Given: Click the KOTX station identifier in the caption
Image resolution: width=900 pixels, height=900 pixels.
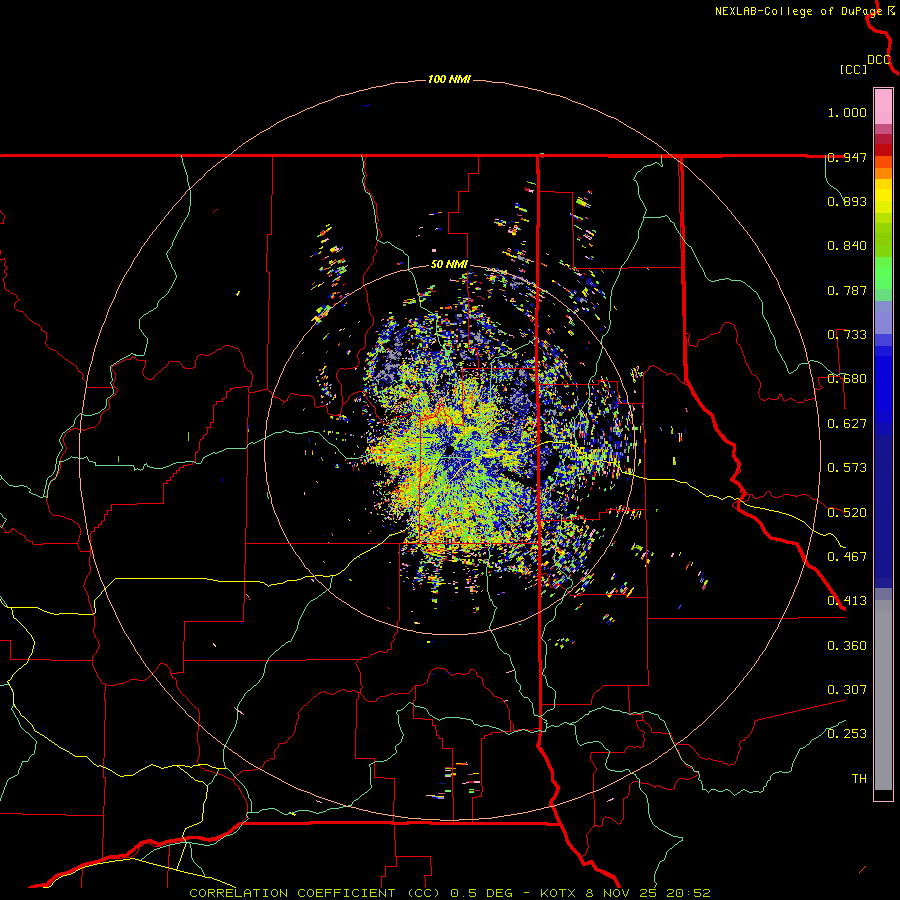Looking at the screenshot, I should [x=559, y=893].
